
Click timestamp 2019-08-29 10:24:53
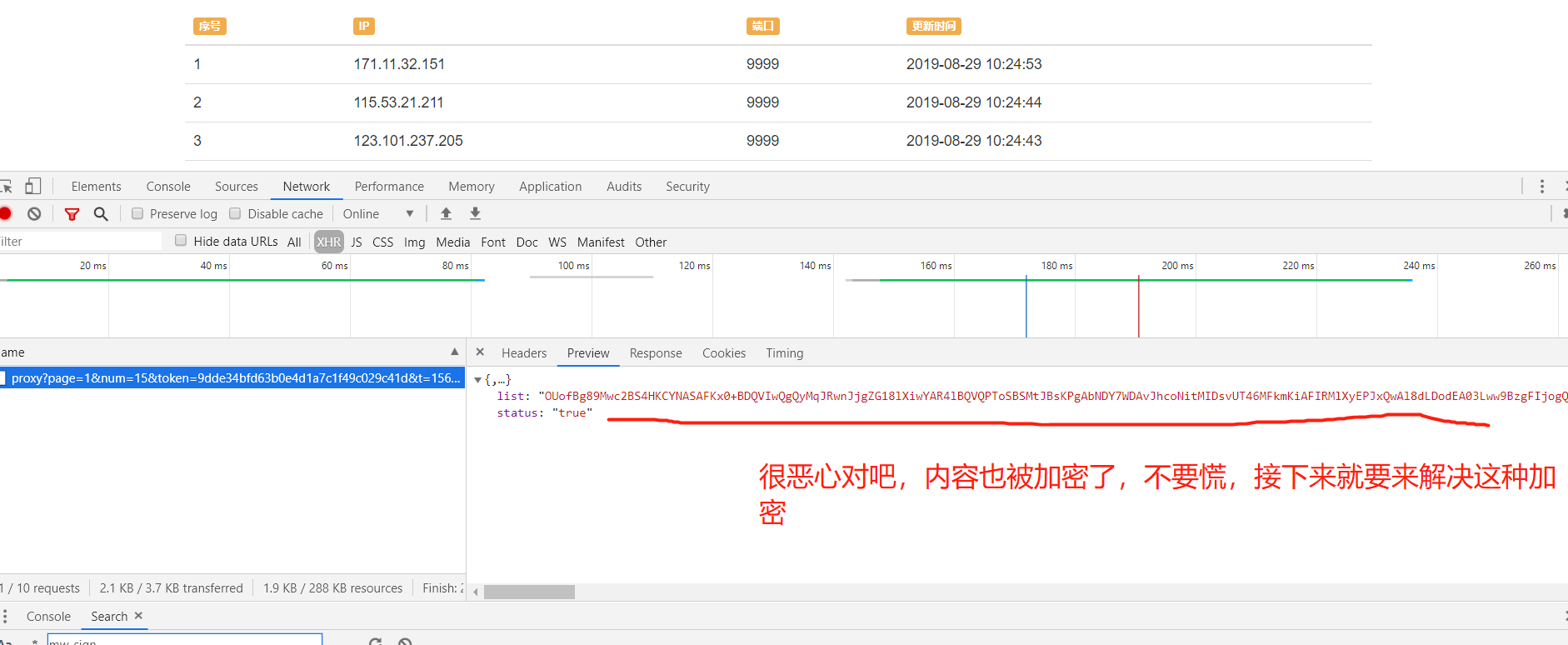coord(974,64)
